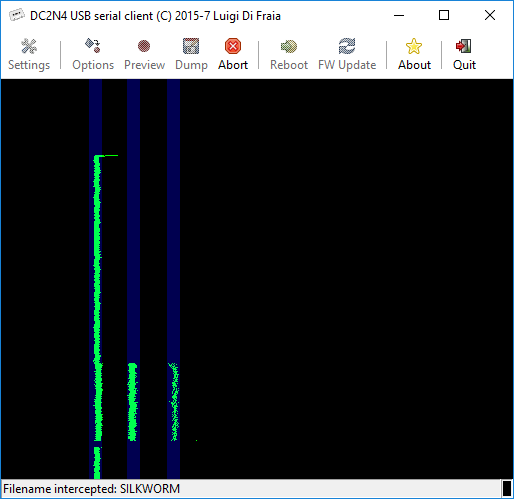Screen dimensions: 514x499
Task: Click the sparse dotted green trace
Action: pyautogui.click(x=174, y=402)
